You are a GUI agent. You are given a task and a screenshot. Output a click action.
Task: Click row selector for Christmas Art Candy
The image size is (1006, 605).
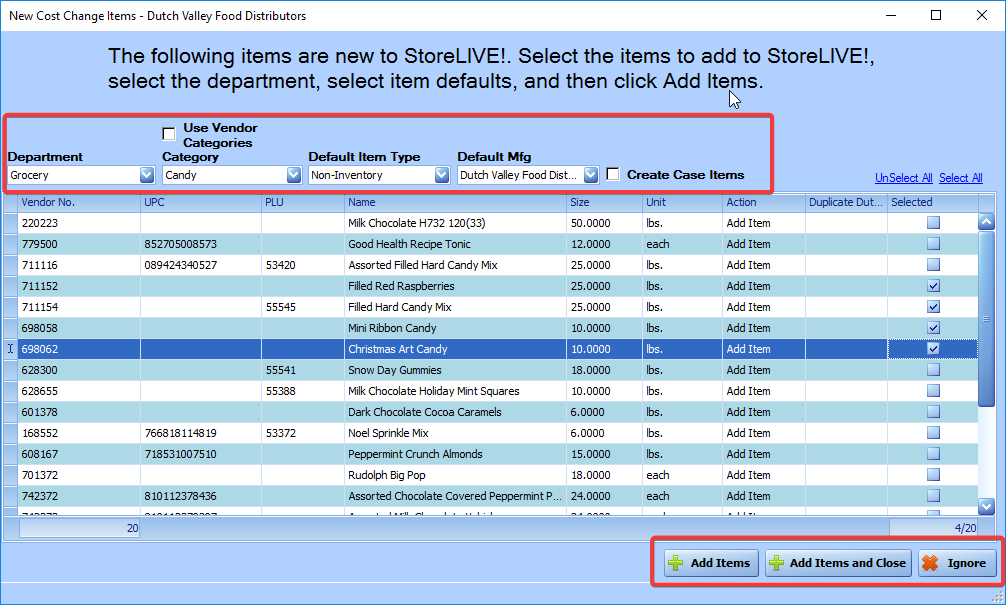[x=10, y=349]
